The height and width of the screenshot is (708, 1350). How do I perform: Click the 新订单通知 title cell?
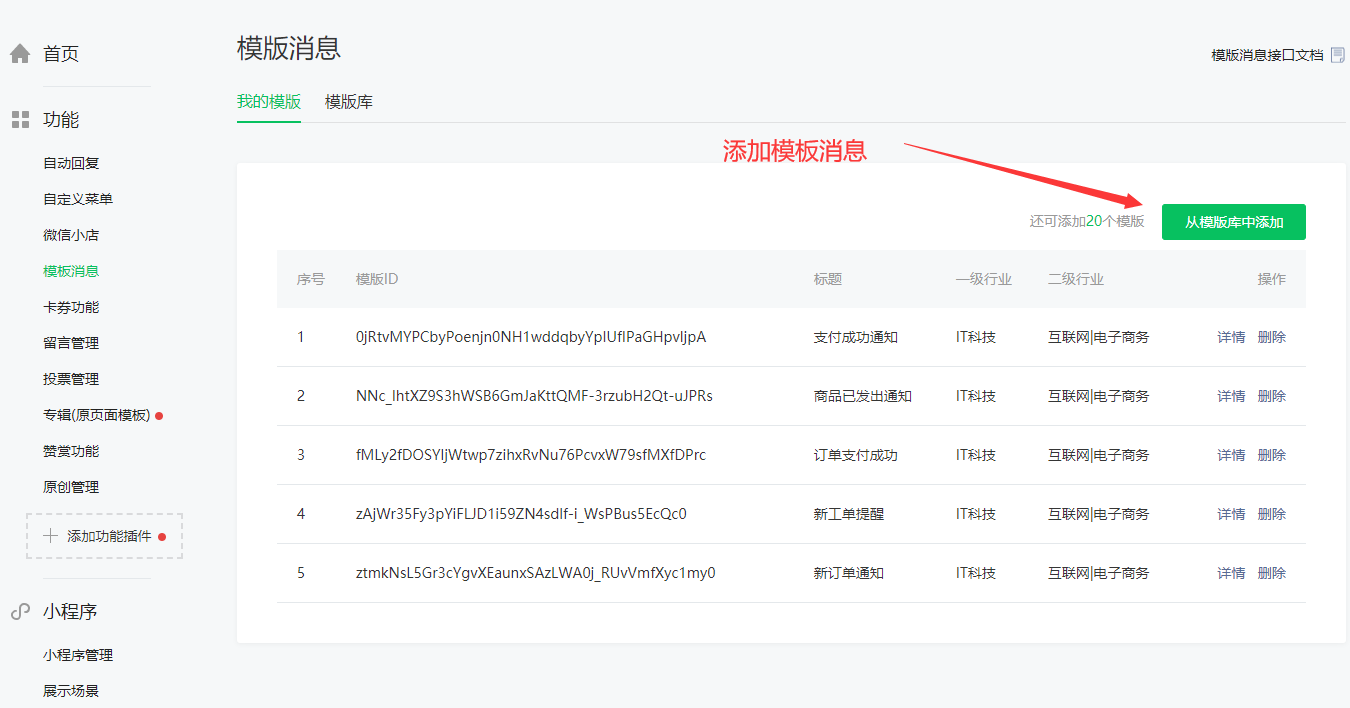point(849,573)
